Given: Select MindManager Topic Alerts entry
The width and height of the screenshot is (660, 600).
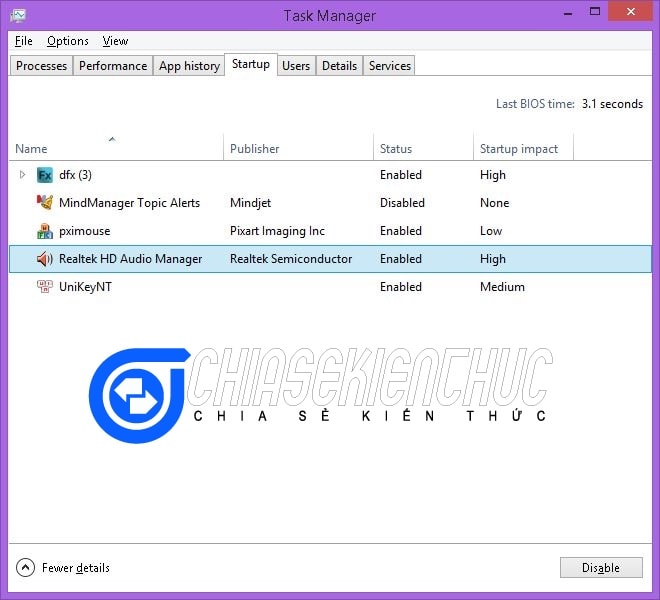Looking at the screenshot, I should [129, 203].
